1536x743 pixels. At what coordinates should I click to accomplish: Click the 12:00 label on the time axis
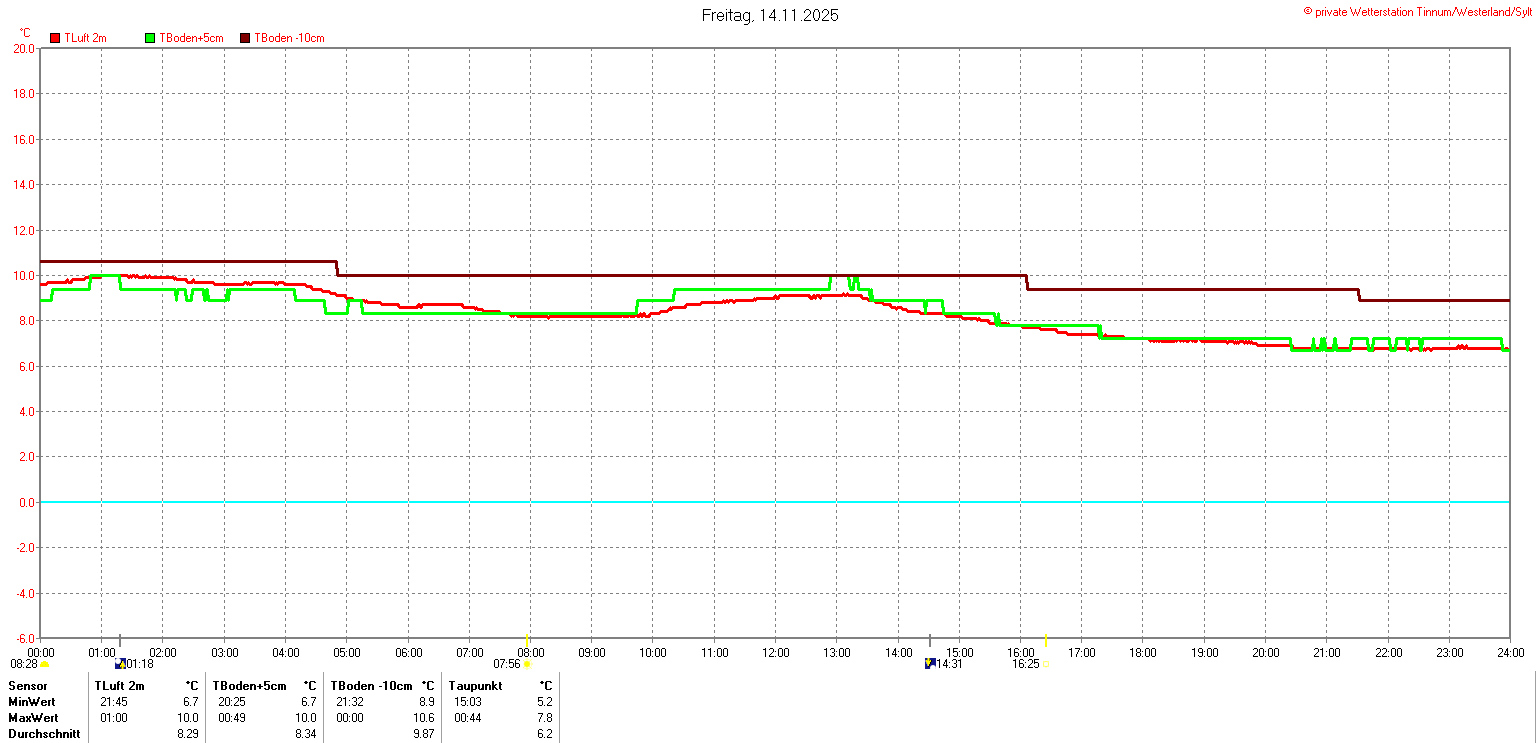tap(775, 653)
